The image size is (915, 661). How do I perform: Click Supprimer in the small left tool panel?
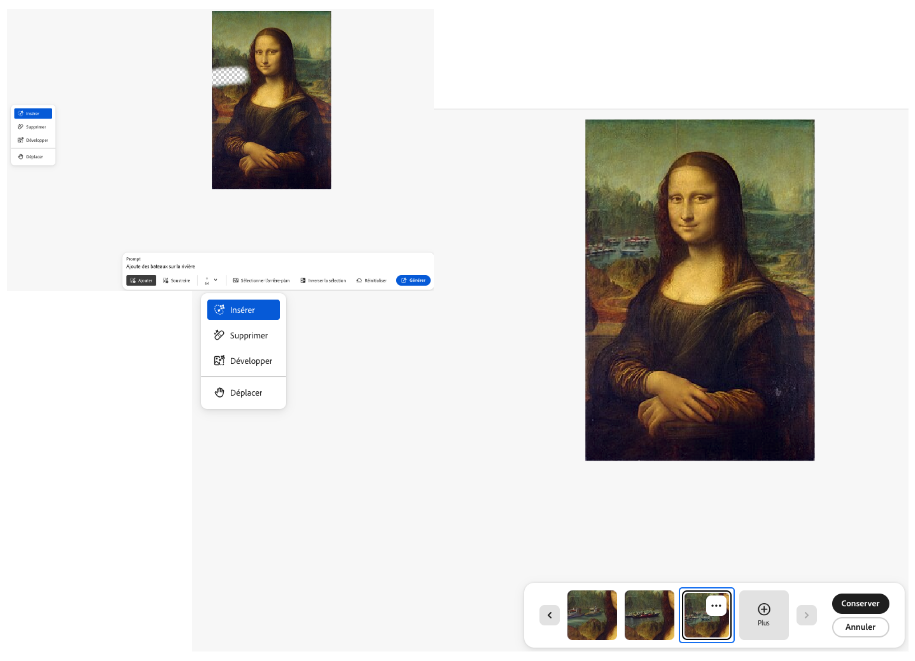click(33, 127)
